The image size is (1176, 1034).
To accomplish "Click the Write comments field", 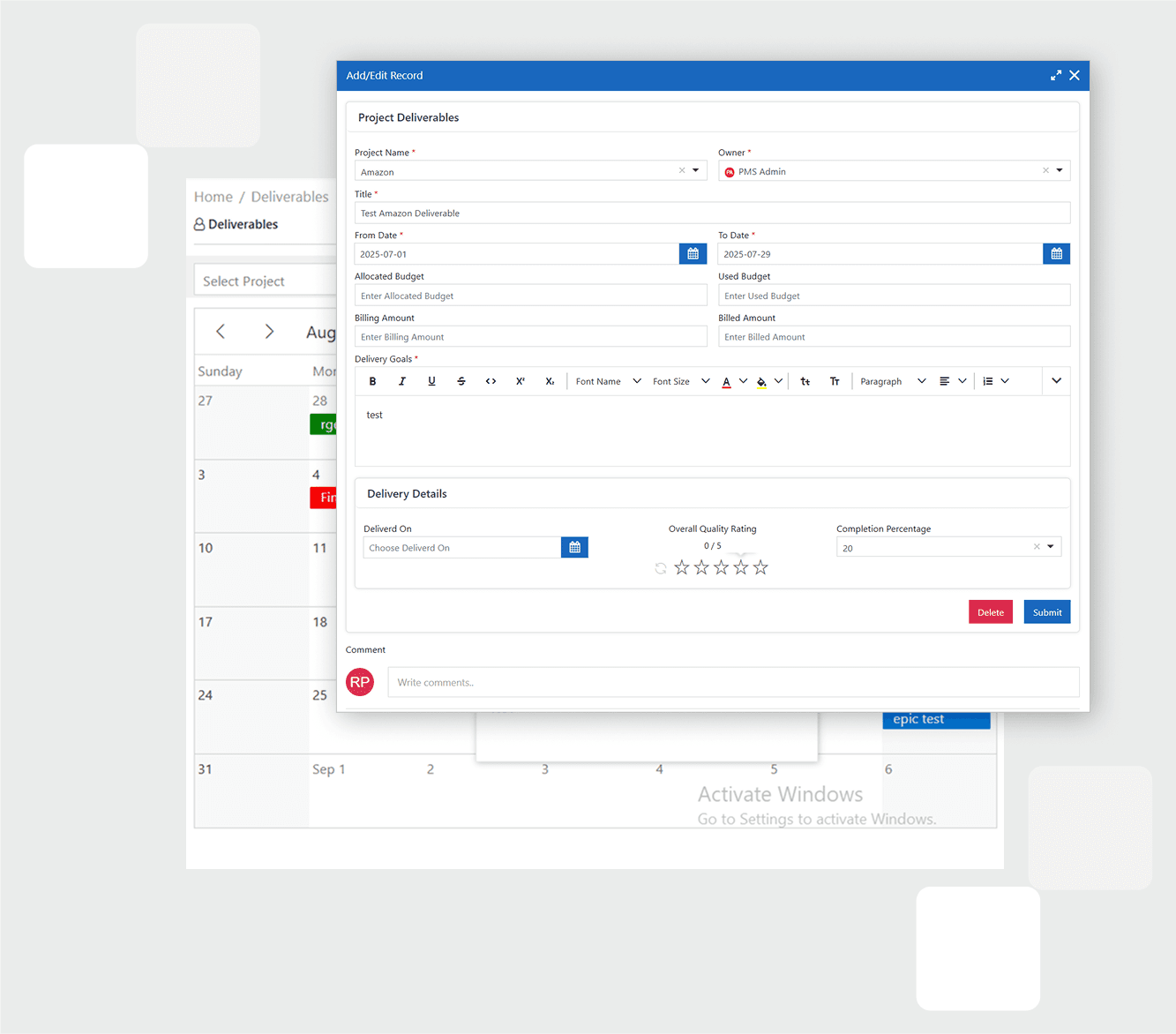I will [733, 682].
